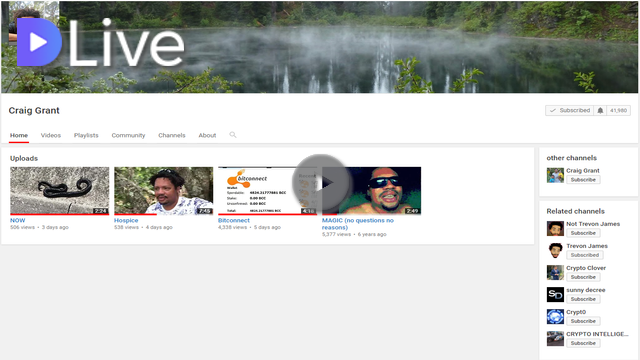Click the 2:24 duration badge on NOW
The width and height of the screenshot is (640, 360).
click(100, 211)
